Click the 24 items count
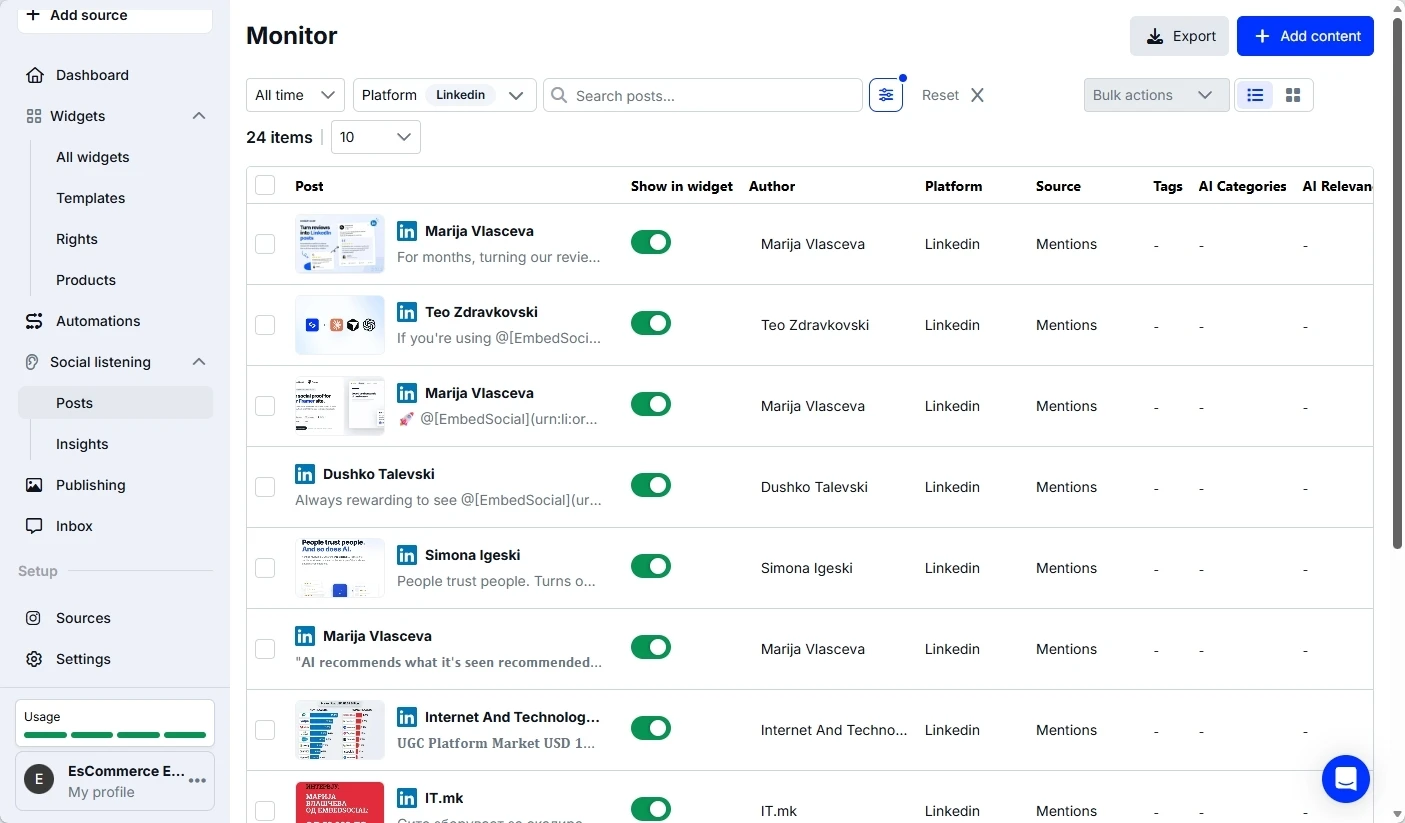1405x823 pixels. point(279,137)
